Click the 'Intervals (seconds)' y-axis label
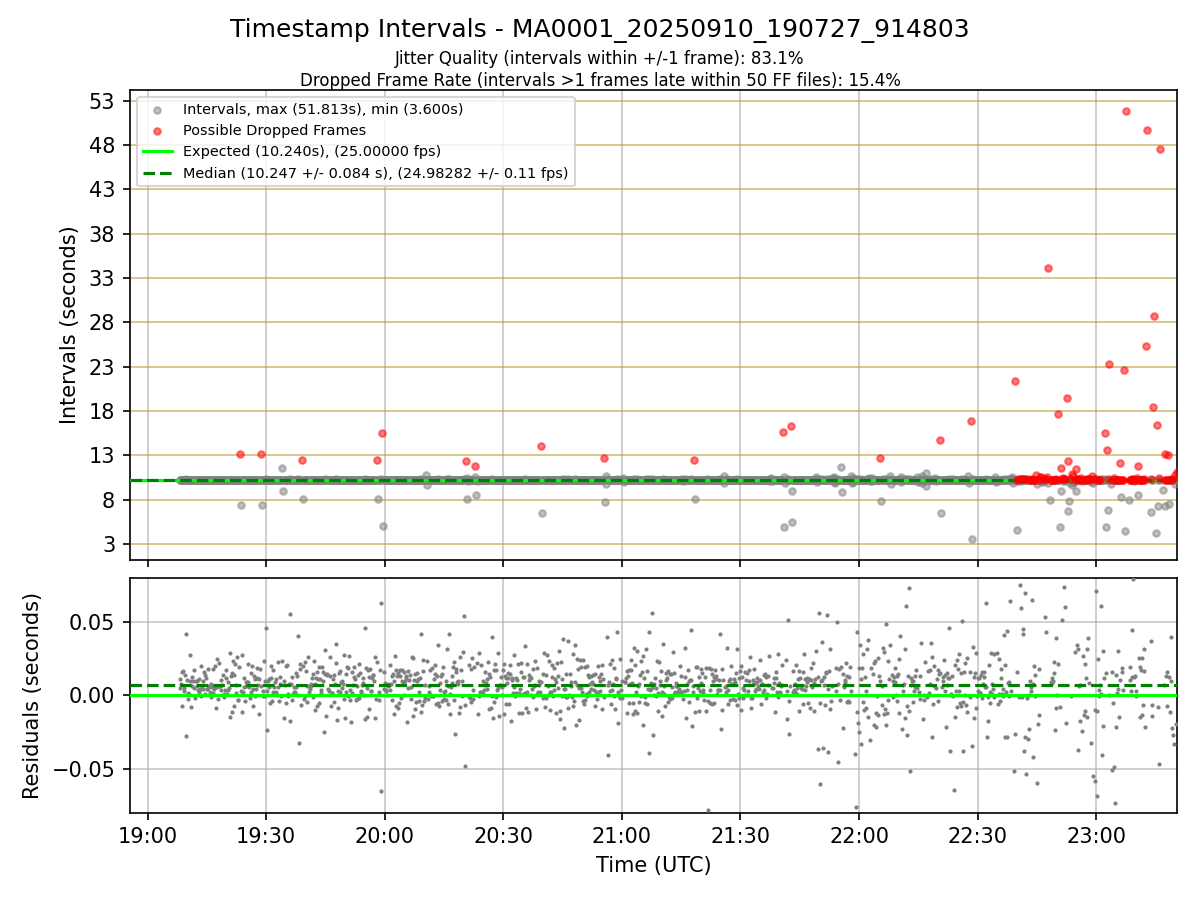1200x900 pixels. pyautogui.click(x=68, y=325)
